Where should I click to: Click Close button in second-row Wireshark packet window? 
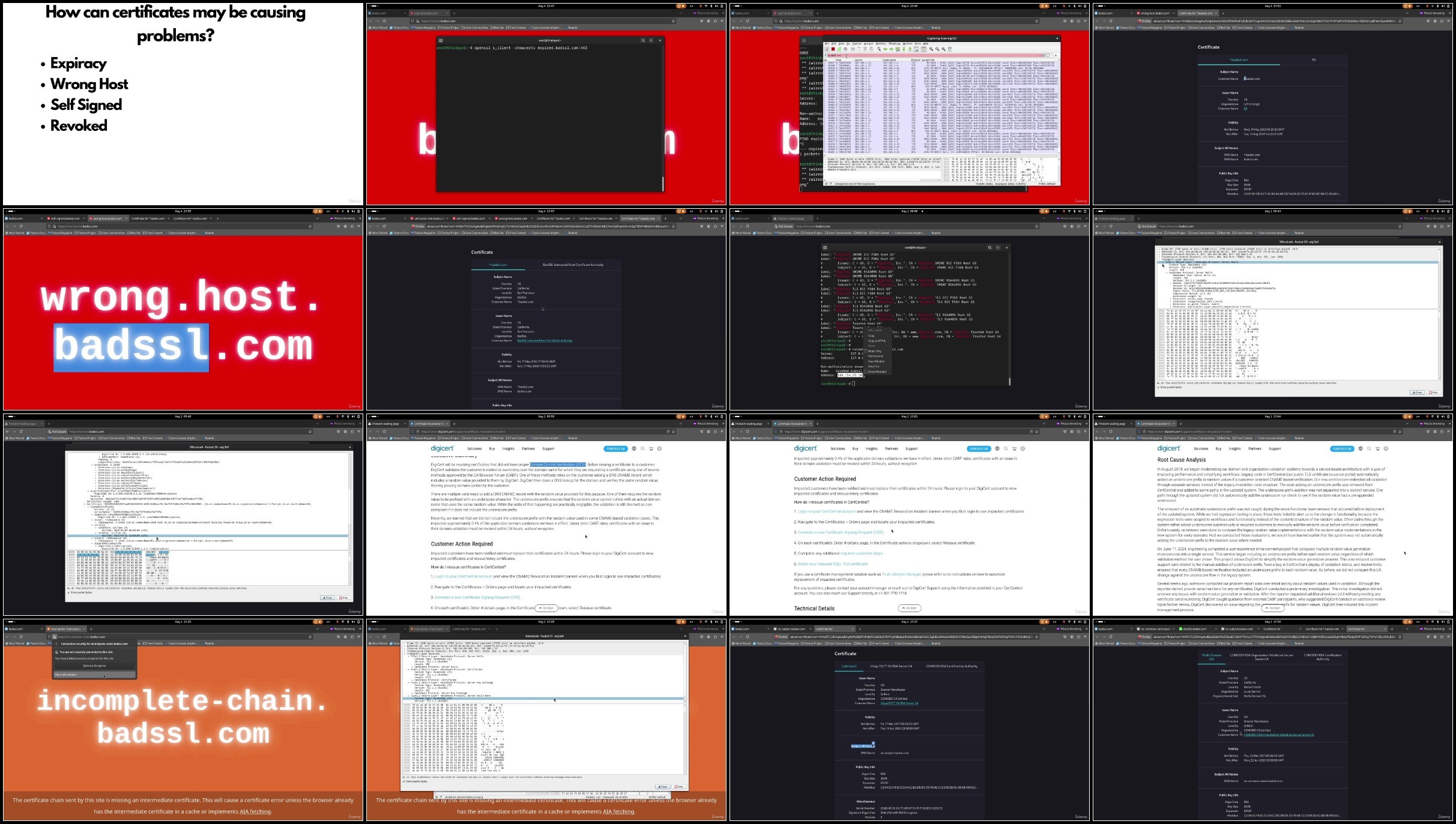pos(1417,392)
